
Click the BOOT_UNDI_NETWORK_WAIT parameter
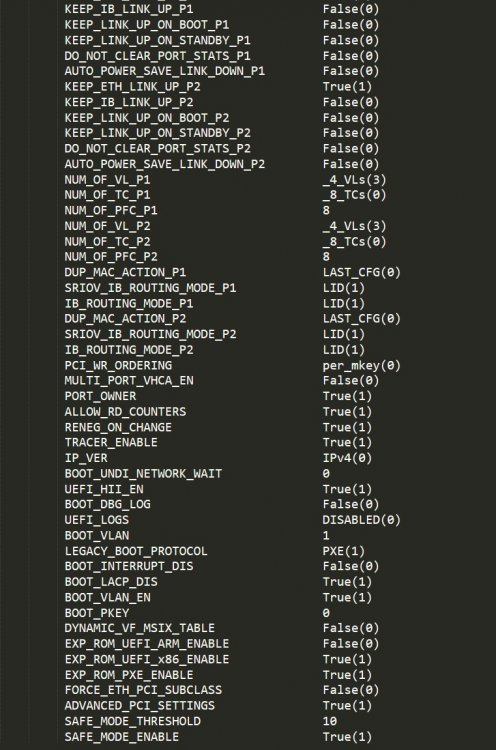pos(143,474)
